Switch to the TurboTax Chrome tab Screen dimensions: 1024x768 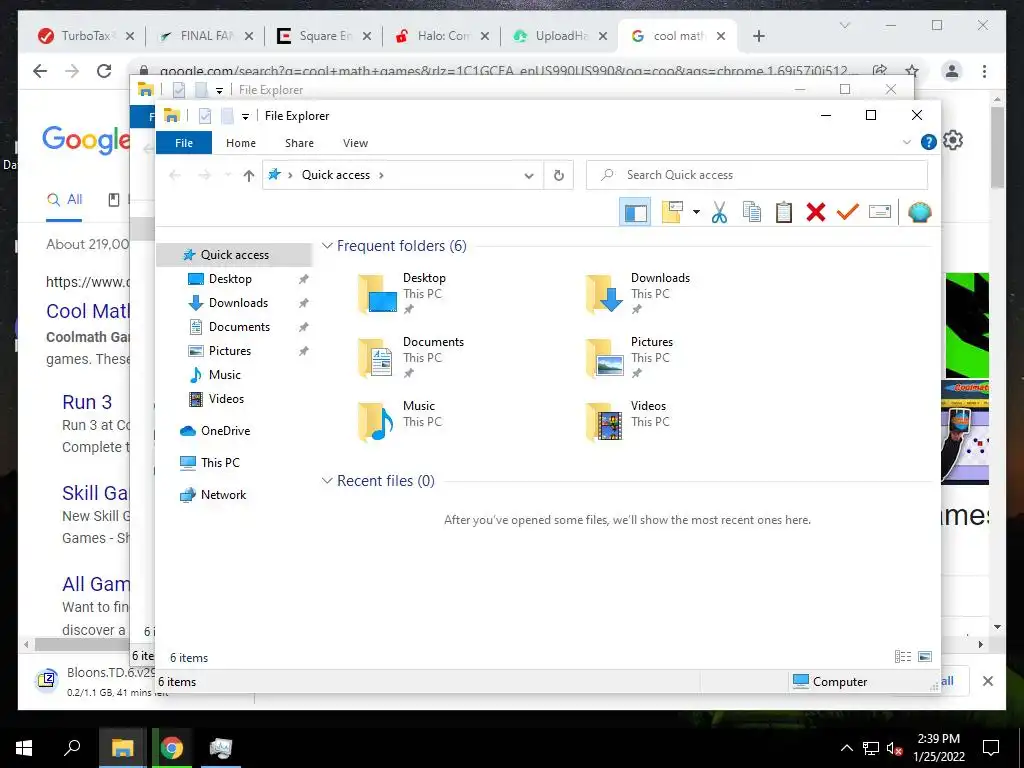86,36
